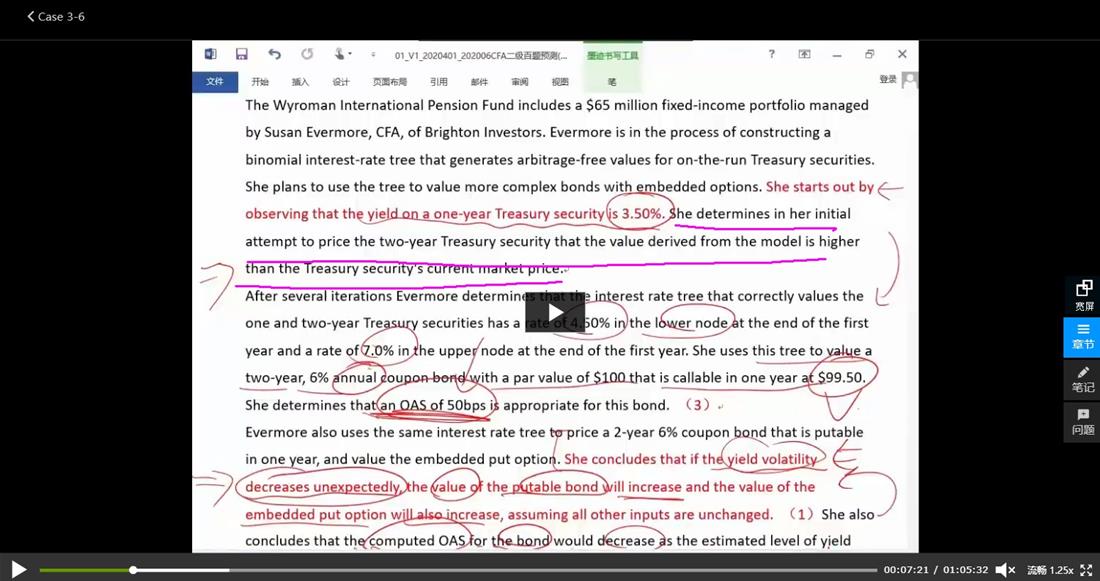
Task: Switch to the 审阅 Review tab
Action: pyautogui.click(x=520, y=82)
